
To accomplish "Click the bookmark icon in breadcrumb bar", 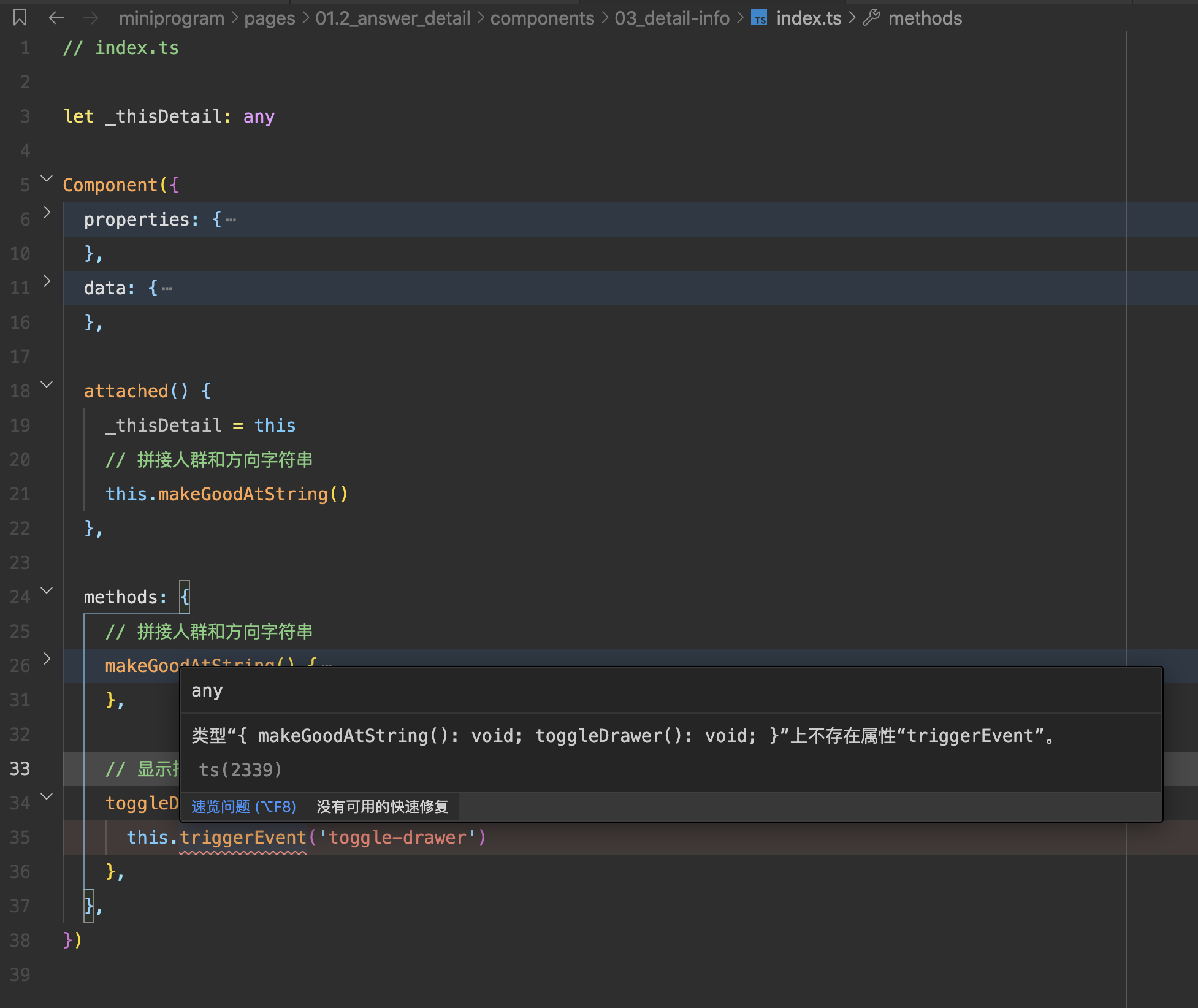I will [x=20, y=18].
